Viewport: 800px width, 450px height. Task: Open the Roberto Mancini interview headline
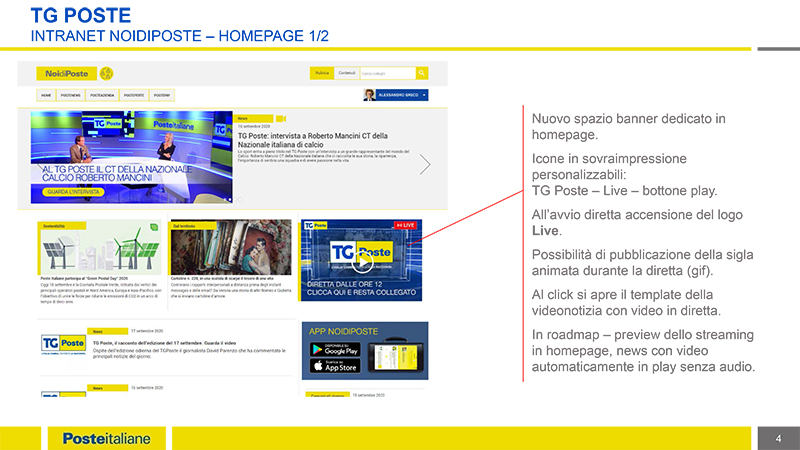point(313,140)
